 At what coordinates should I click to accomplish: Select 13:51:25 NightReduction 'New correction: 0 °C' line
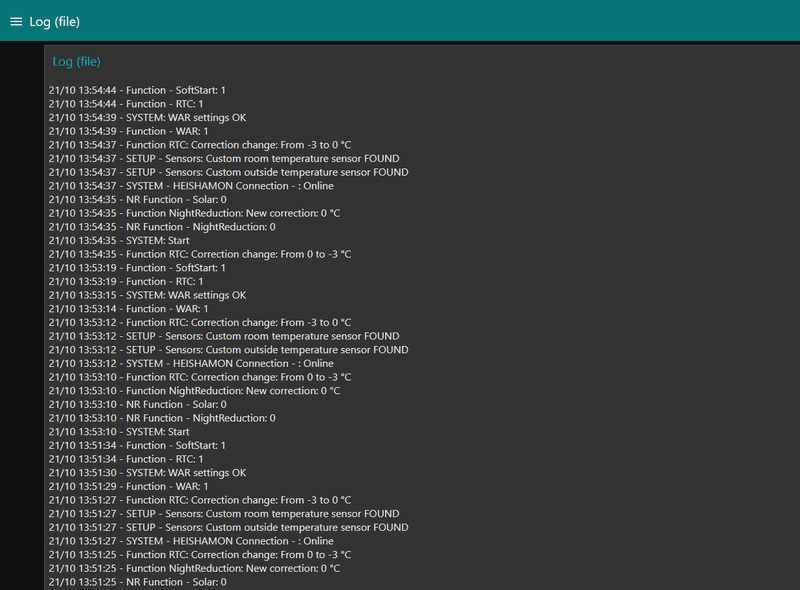pyautogui.click(x=194, y=569)
